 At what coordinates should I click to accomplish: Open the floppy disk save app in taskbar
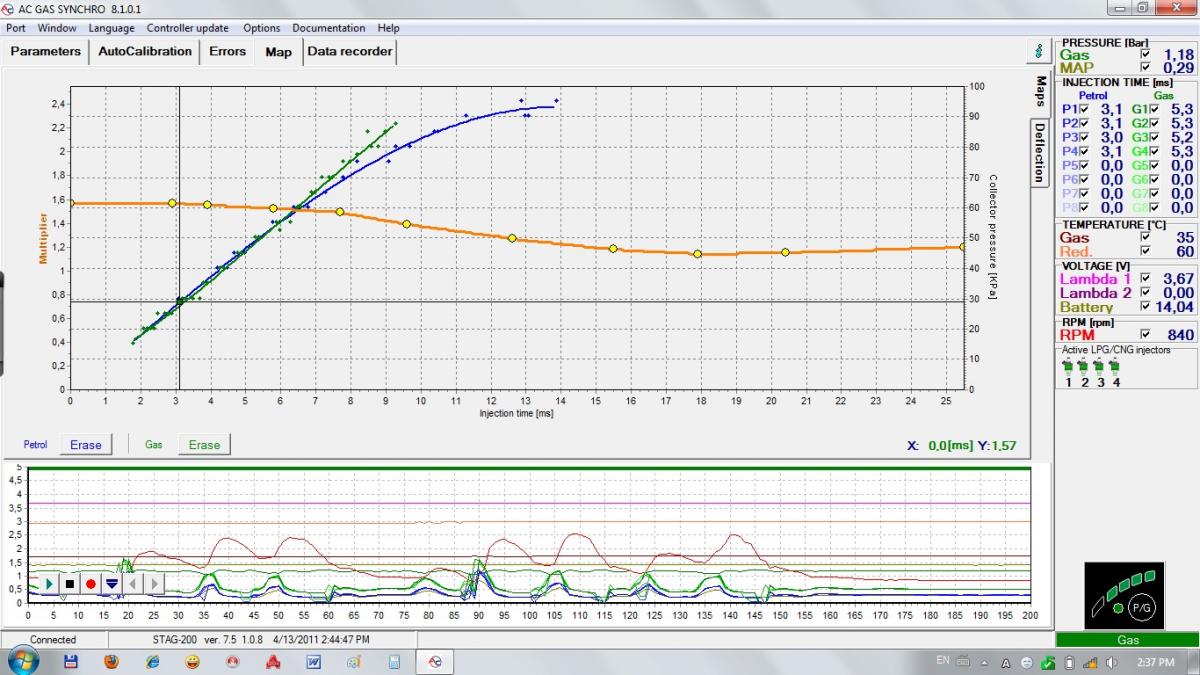[72, 662]
